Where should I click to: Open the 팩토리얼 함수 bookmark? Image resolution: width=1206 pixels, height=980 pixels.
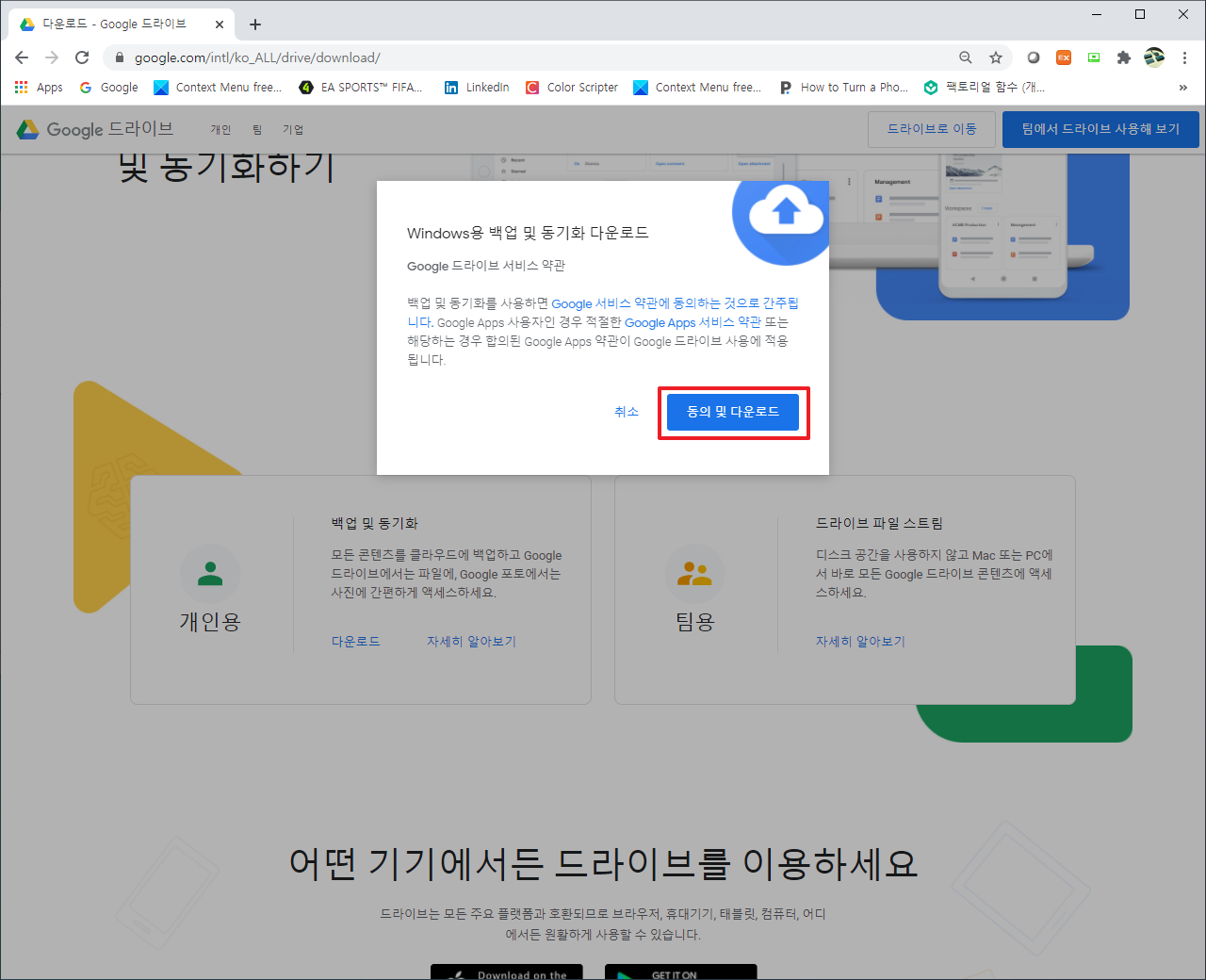pos(985,88)
